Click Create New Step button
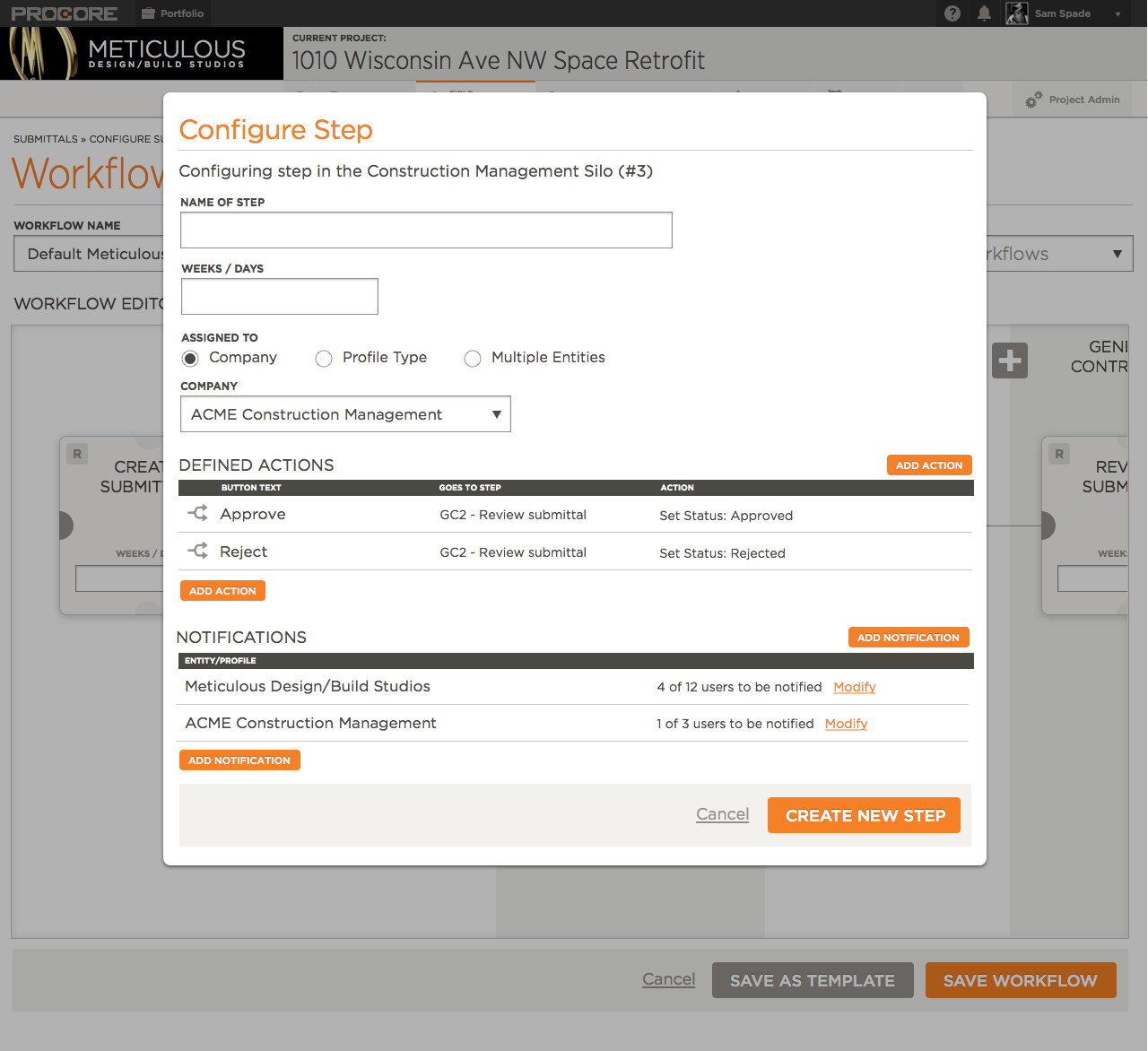The width and height of the screenshot is (1148, 1051). (865, 815)
